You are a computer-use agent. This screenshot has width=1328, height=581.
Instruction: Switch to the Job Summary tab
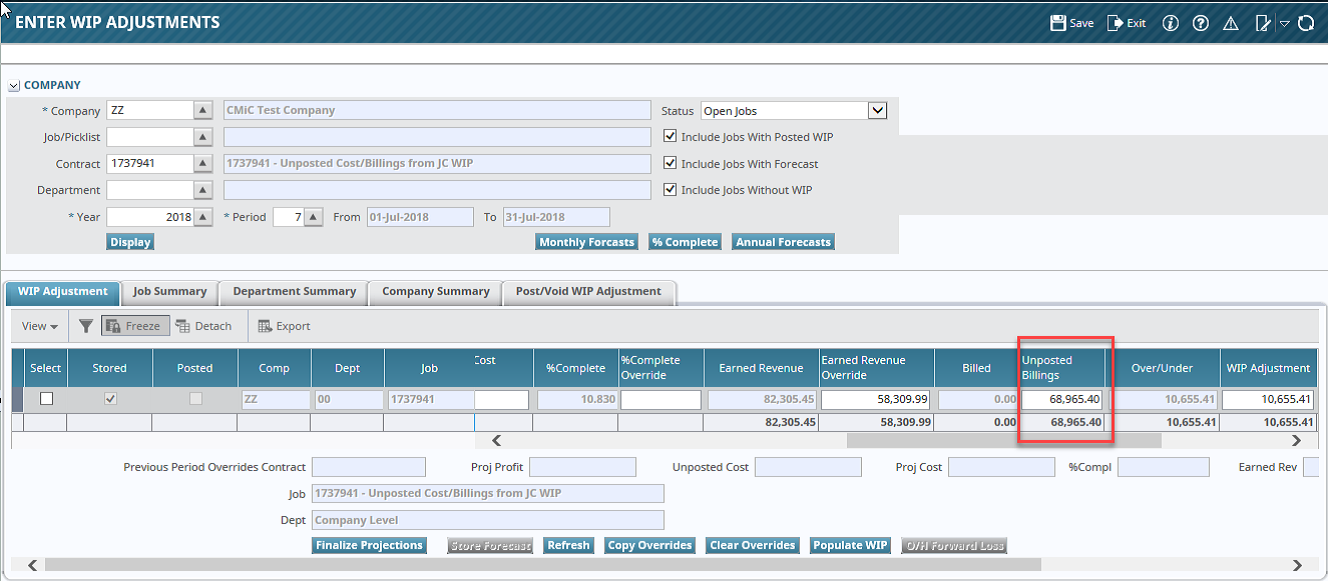[x=169, y=292]
